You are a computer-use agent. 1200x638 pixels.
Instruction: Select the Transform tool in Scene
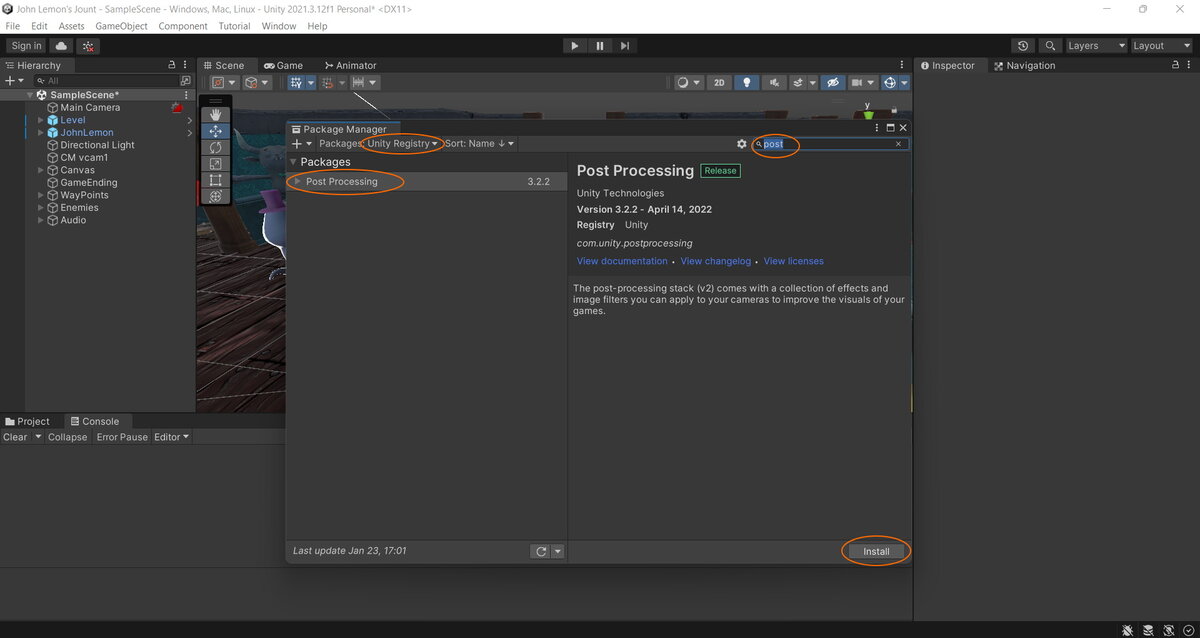pos(215,196)
